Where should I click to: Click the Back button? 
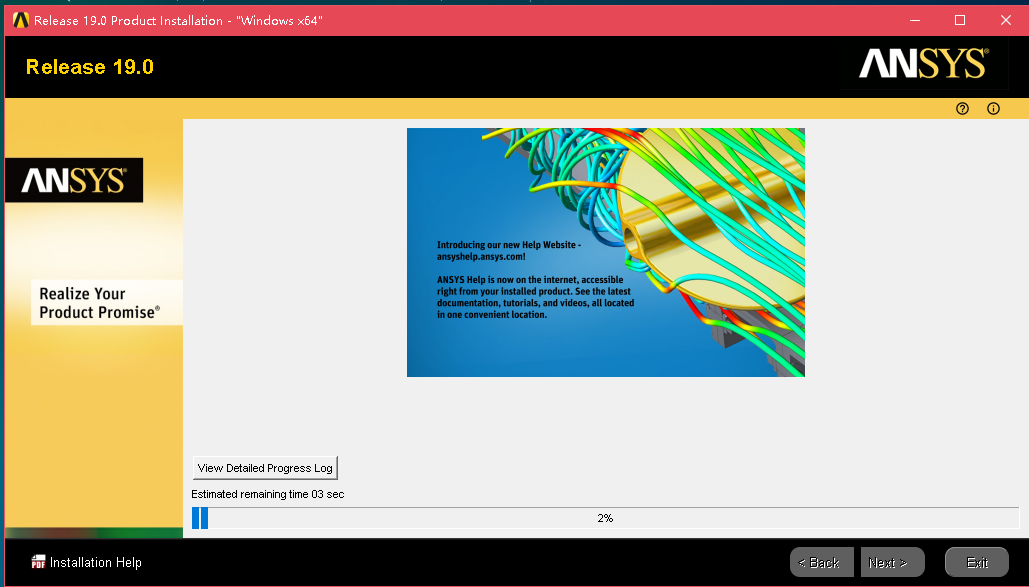point(822,563)
